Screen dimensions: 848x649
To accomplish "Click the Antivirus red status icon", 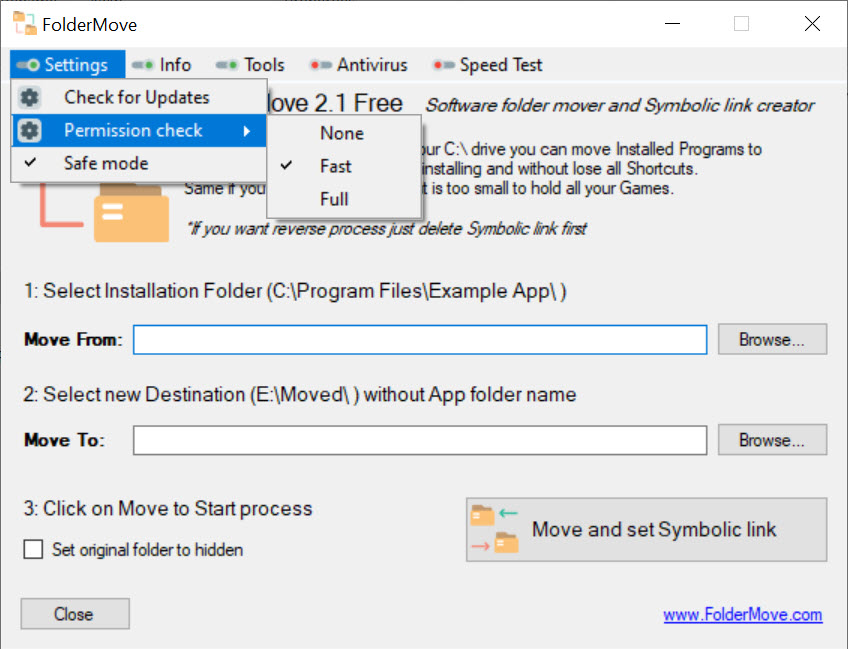I will click(x=320, y=65).
